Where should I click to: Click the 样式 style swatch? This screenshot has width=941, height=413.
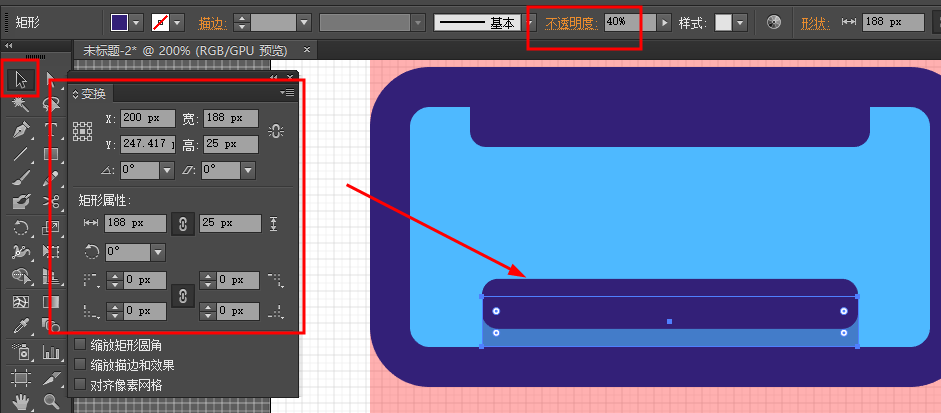point(723,23)
